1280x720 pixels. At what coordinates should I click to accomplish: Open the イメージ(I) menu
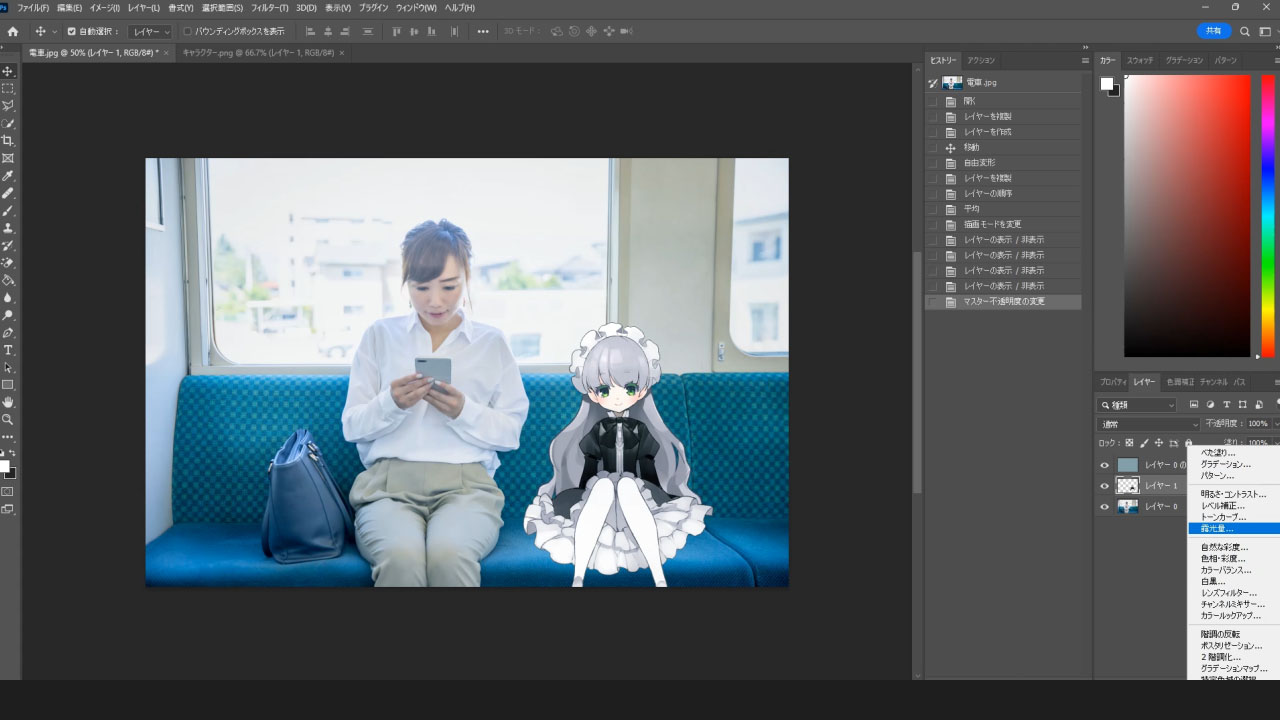(105, 8)
